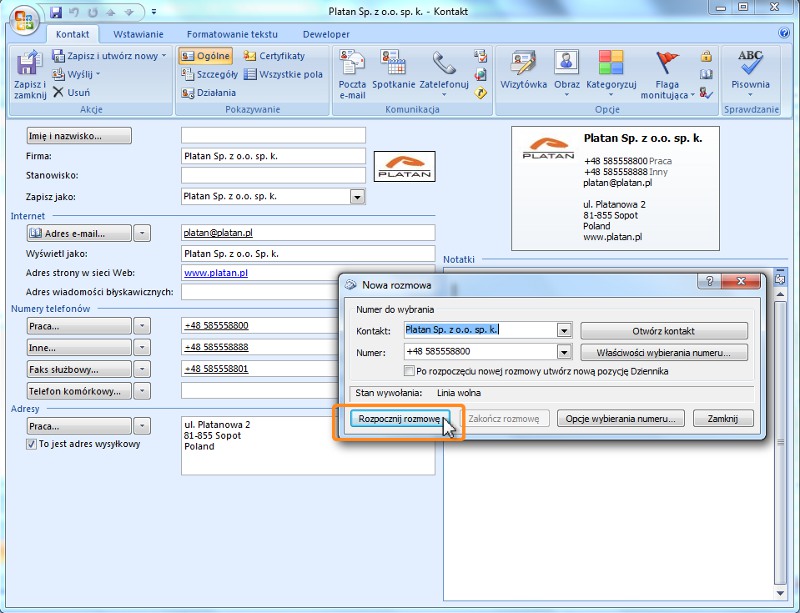Open Opcje wybierania numeru

[620, 419]
